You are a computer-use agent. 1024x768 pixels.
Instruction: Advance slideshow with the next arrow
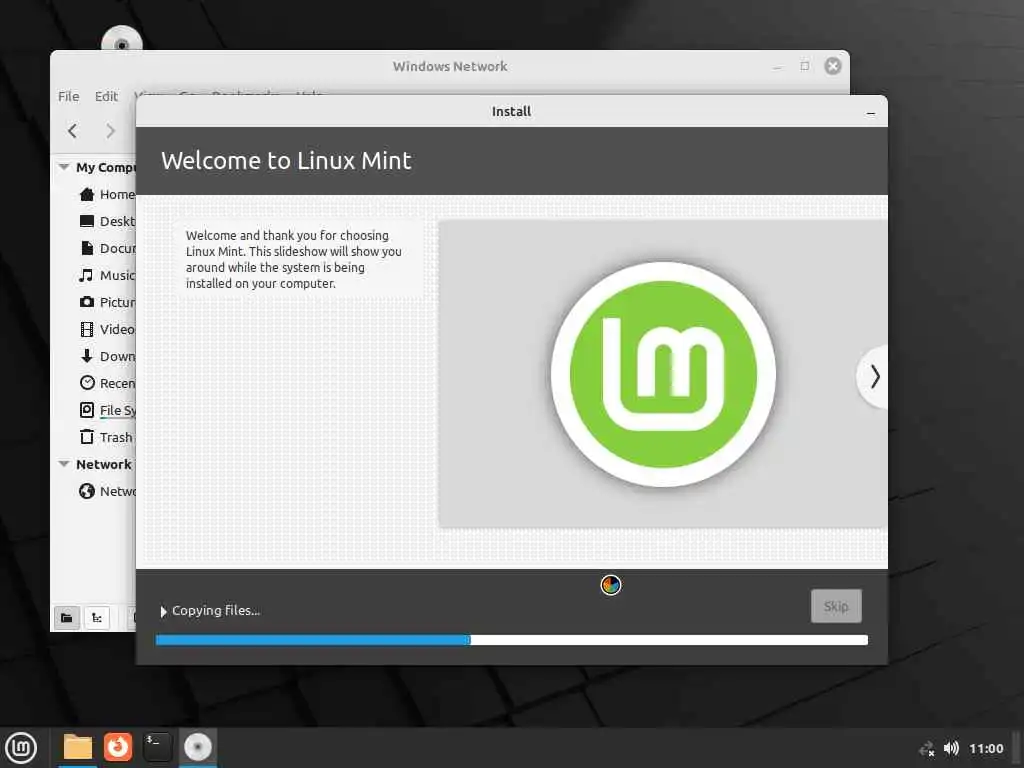point(874,377)
